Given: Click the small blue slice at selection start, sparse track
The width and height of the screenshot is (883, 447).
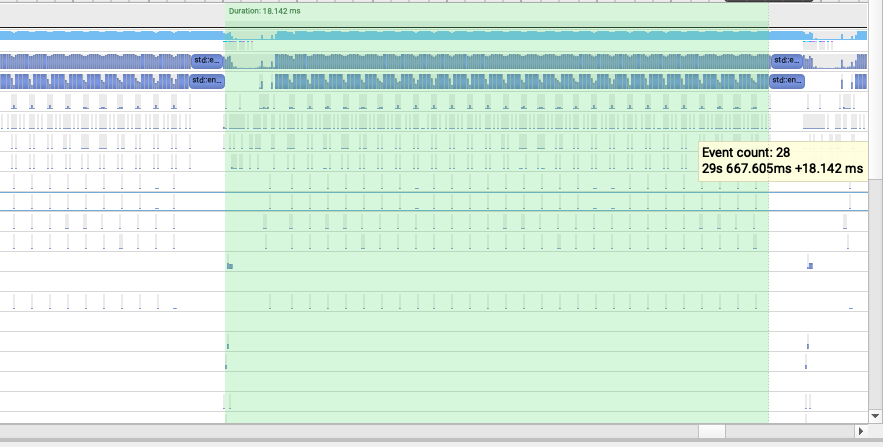Looking at the screenshot, I should 230,266.
